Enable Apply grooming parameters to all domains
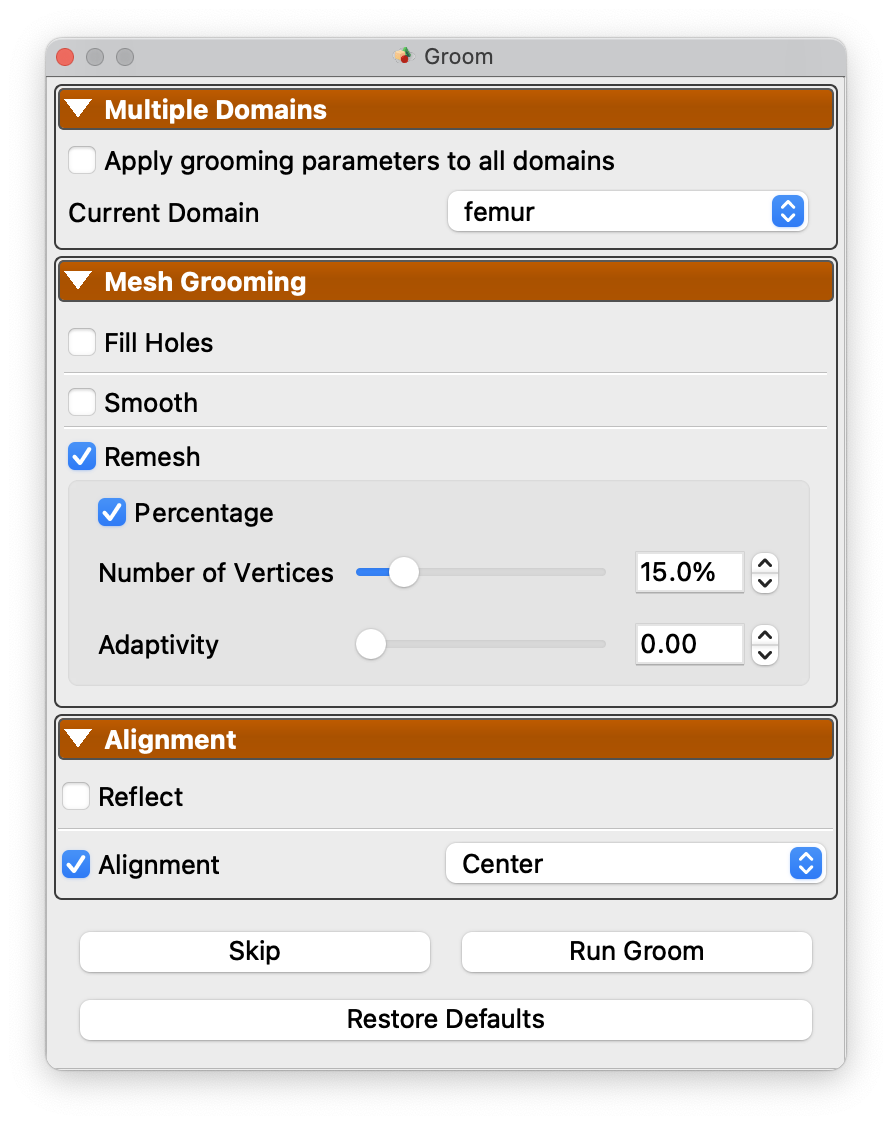This screenshot has width=892, height=1124. click(x=82, y=161)
